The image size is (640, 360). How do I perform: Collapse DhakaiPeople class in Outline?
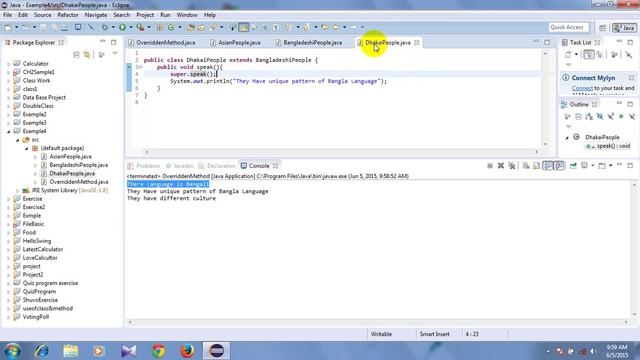567,138
